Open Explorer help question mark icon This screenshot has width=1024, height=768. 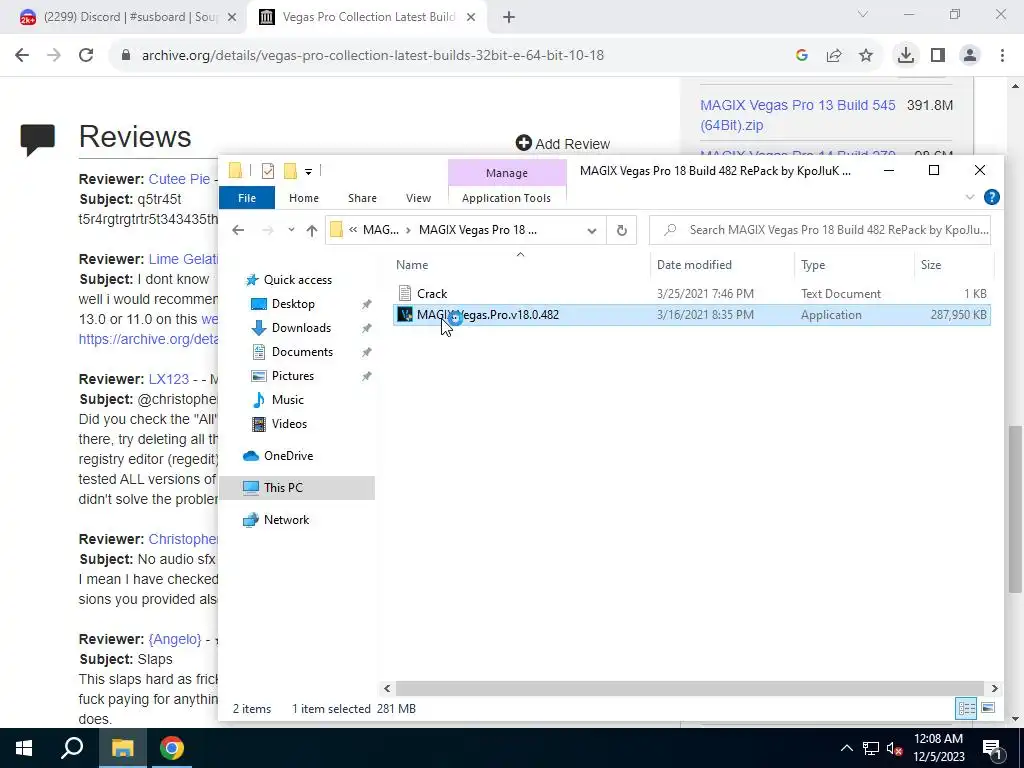(x=991, y=197)
